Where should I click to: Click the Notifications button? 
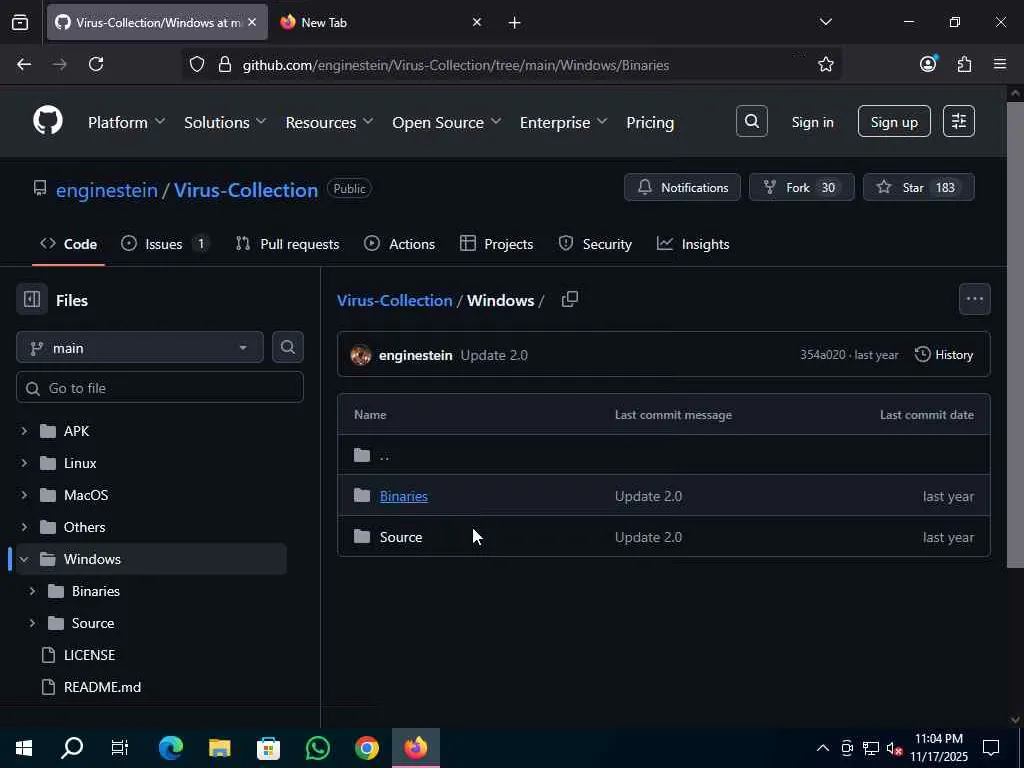pos(682,187)
